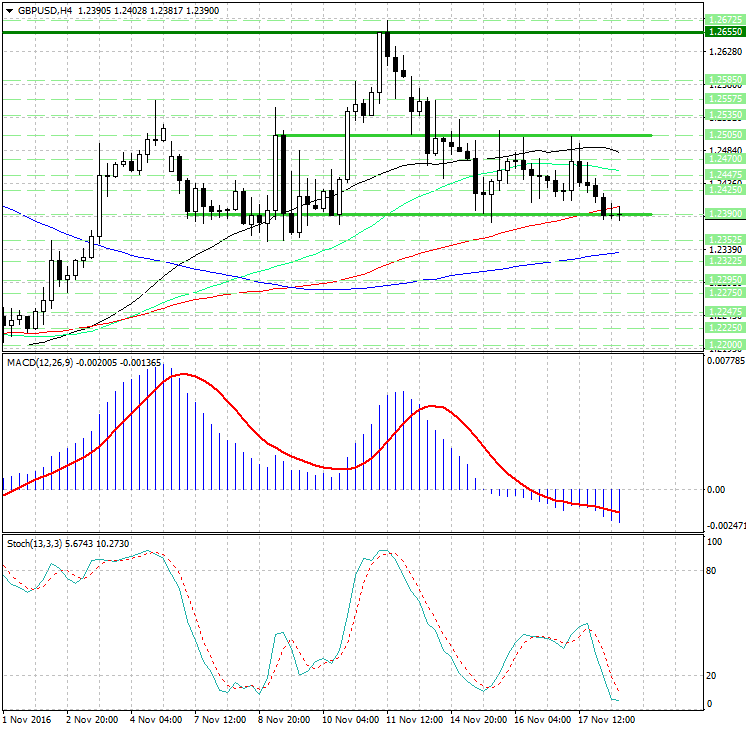Click the 1 Nov 2016 date label
746x731 pixels.
click(x=28, y=719)
